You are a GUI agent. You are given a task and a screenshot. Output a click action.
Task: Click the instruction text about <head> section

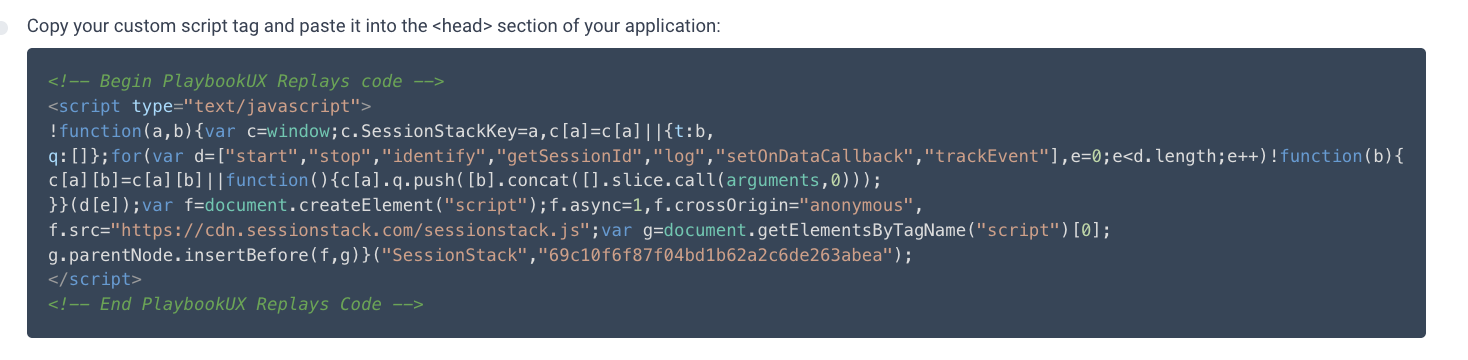[x=373, y=26]
